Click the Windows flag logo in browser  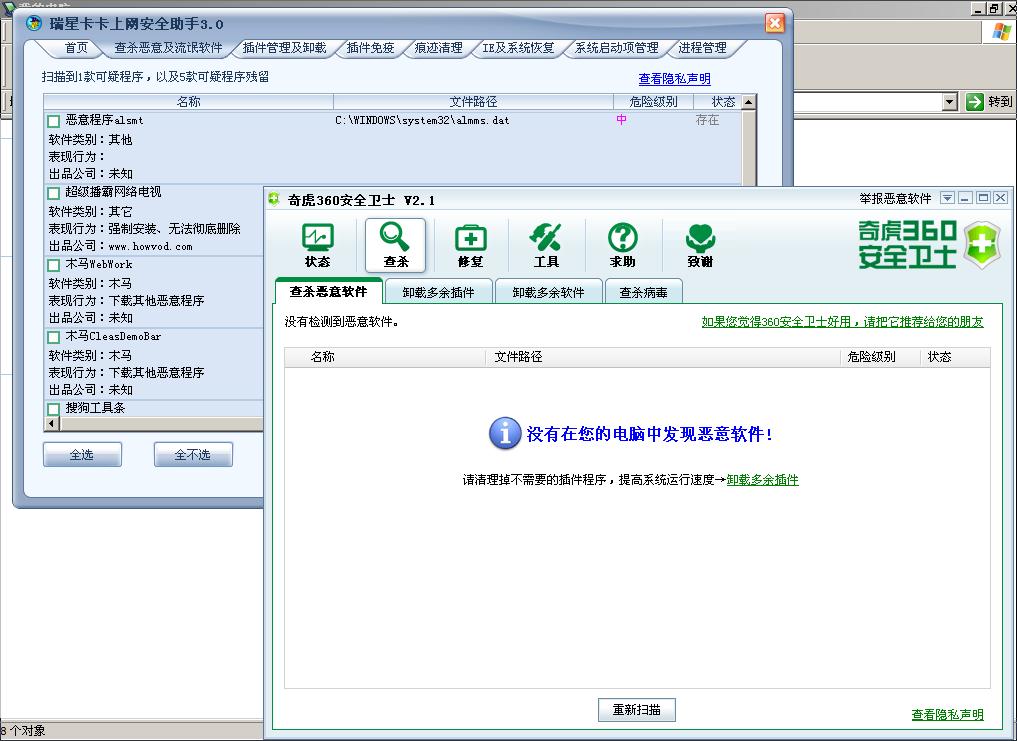1001,30
